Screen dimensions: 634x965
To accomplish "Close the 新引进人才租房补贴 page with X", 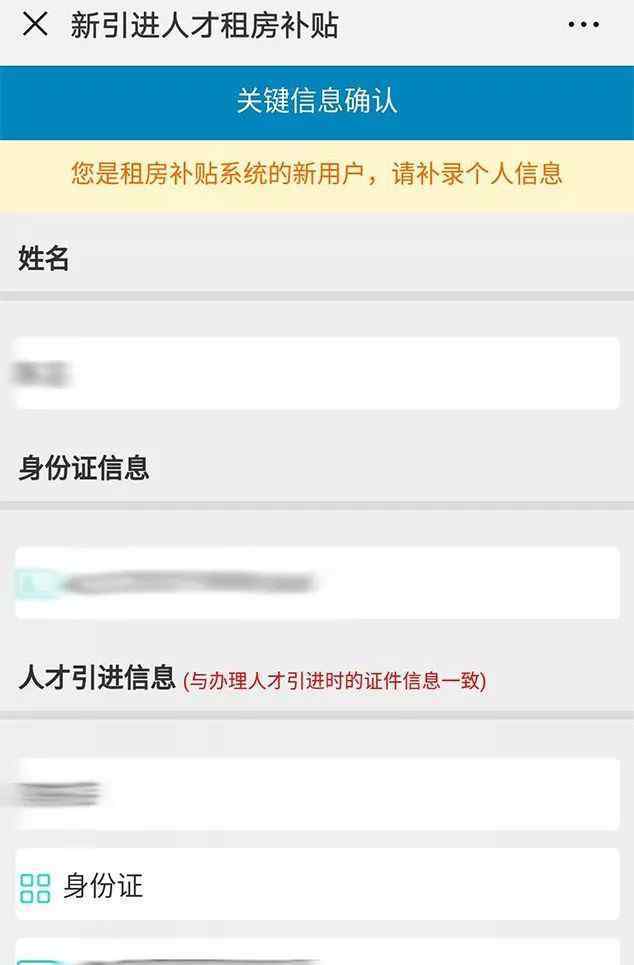I will 35,25.
